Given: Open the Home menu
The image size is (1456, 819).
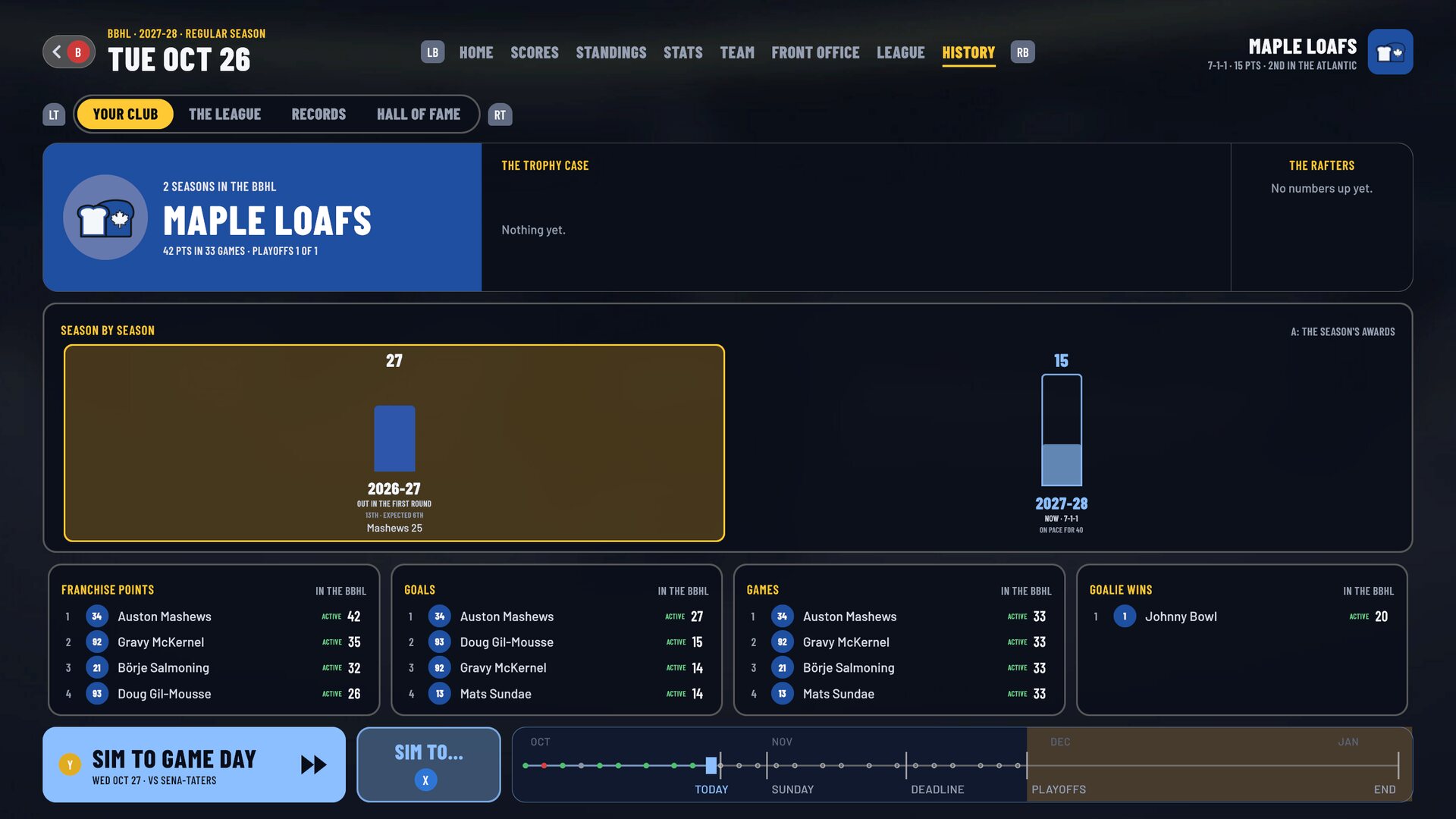Looking at the screenshot, I should click(x=476, y=52).
